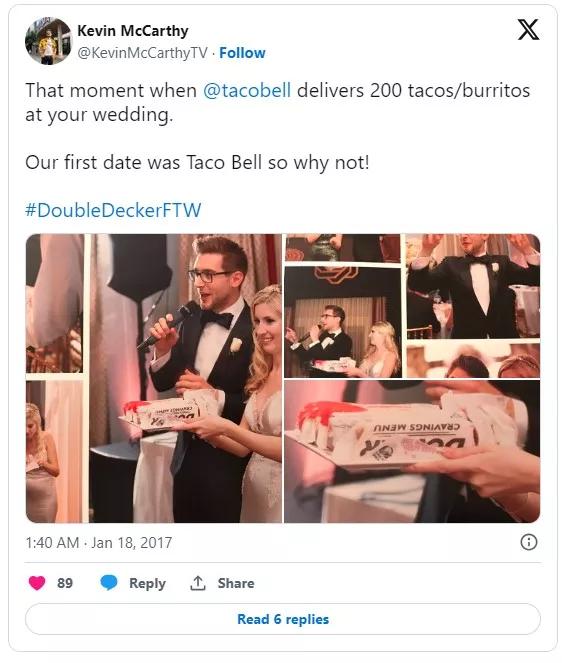Open photo of groom raising arms
This screenshot has width=562, height=663.
[473, 286]
